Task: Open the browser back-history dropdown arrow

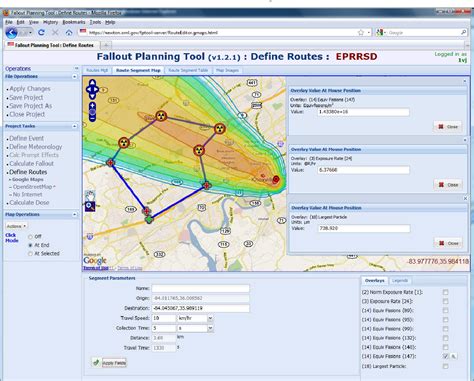Action: tap(30, 33)
